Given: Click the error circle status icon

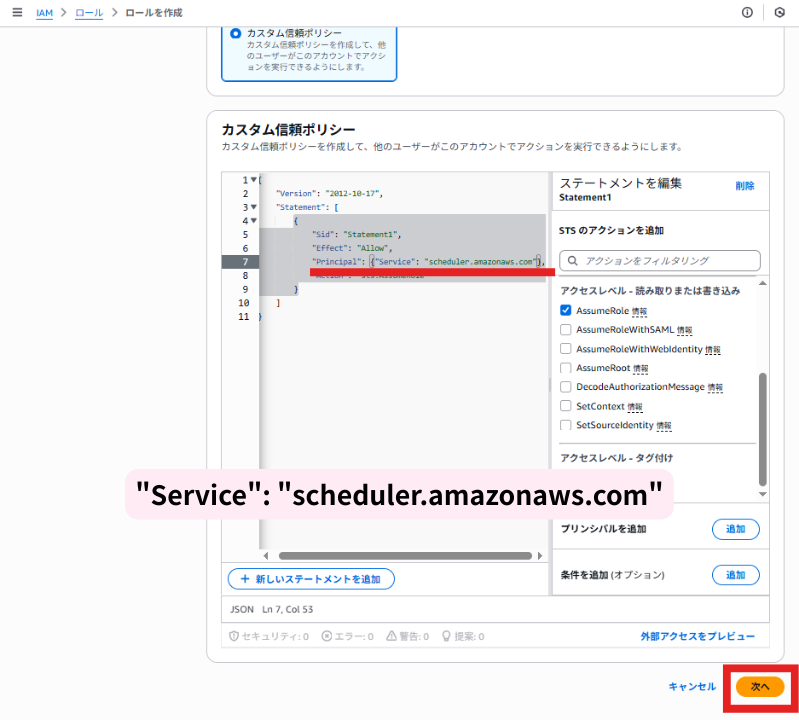Looking at the screenshot, I should [327, 636].
